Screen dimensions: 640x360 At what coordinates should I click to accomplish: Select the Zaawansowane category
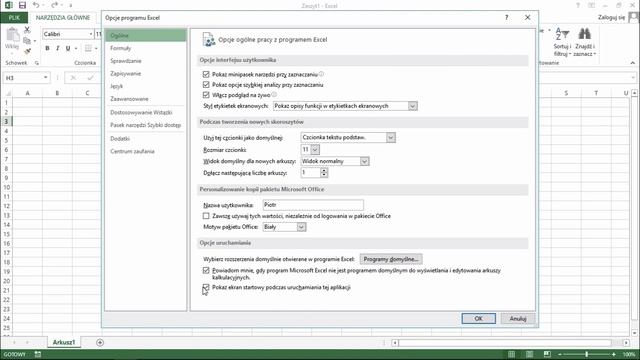tap(145, 99)
